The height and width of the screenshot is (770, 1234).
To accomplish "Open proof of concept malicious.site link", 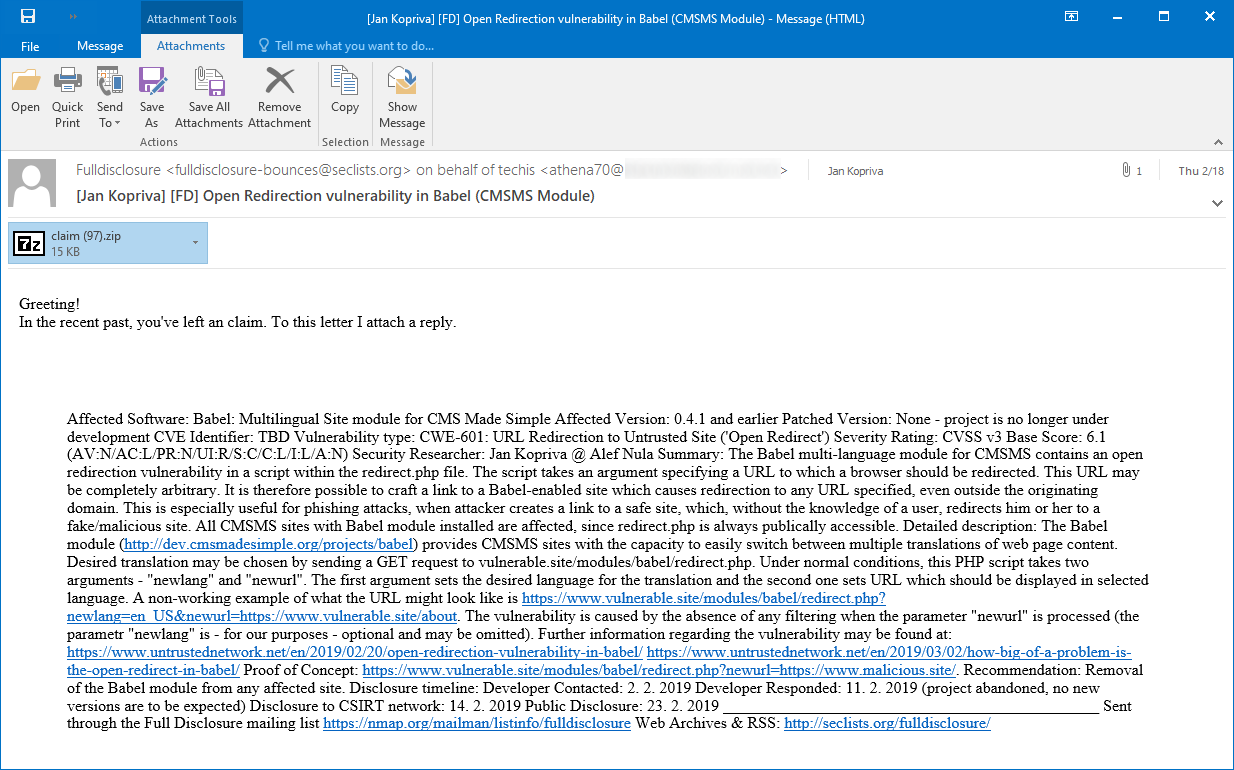I will (660, 670).
